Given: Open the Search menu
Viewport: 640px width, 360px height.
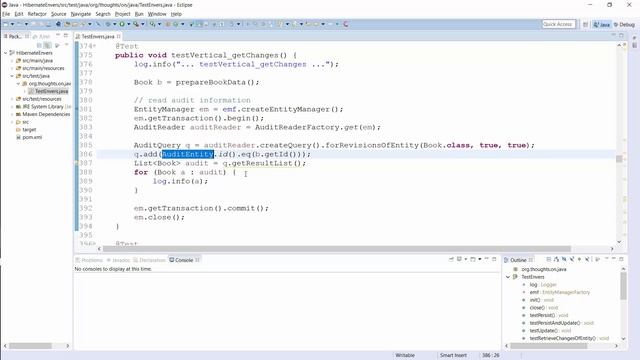Looking at the screenshot, I should (103, 14).
